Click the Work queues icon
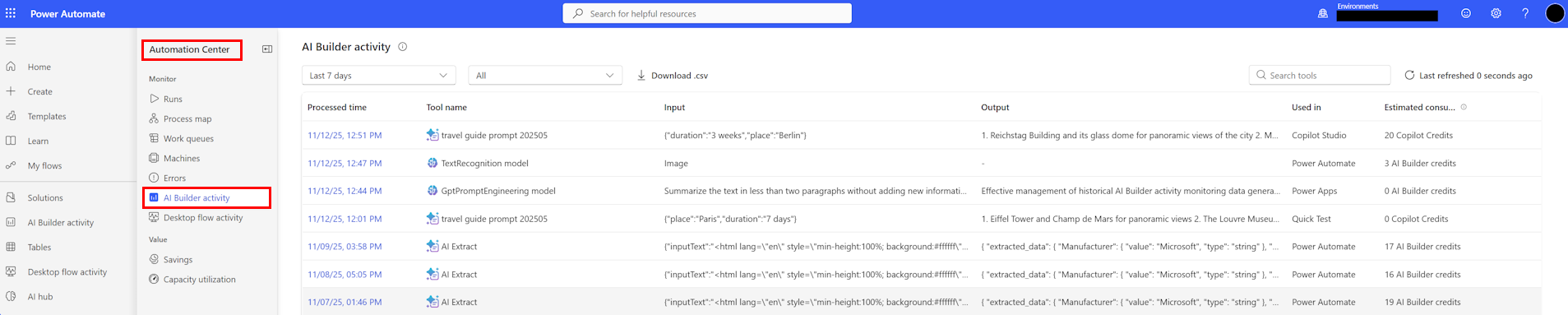The height and width of the screenshot is (315, 1568). point(154,138)
